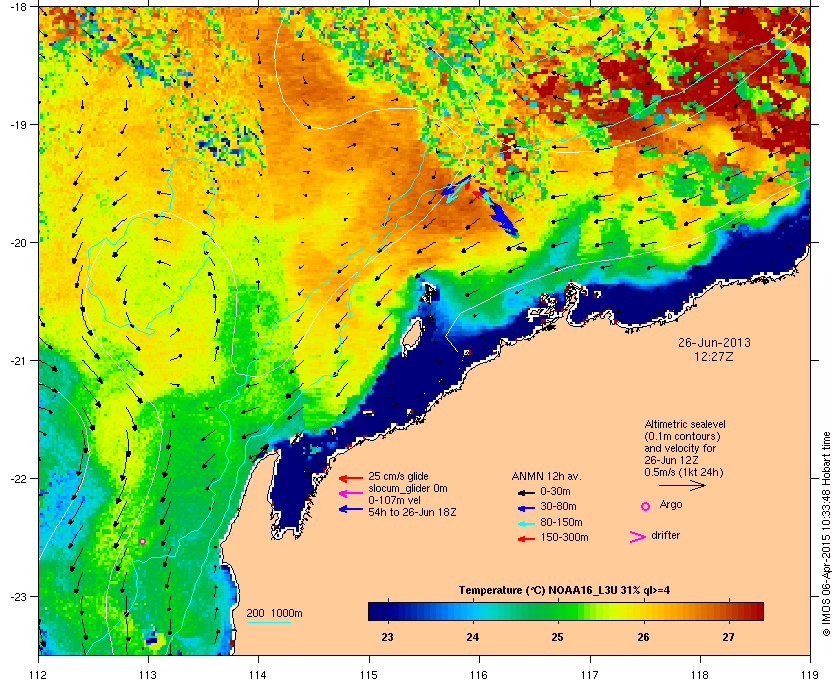Click the colorbar tick label 24
The height and width of the screenshot is (680, 840).
(x=472, y=637)
